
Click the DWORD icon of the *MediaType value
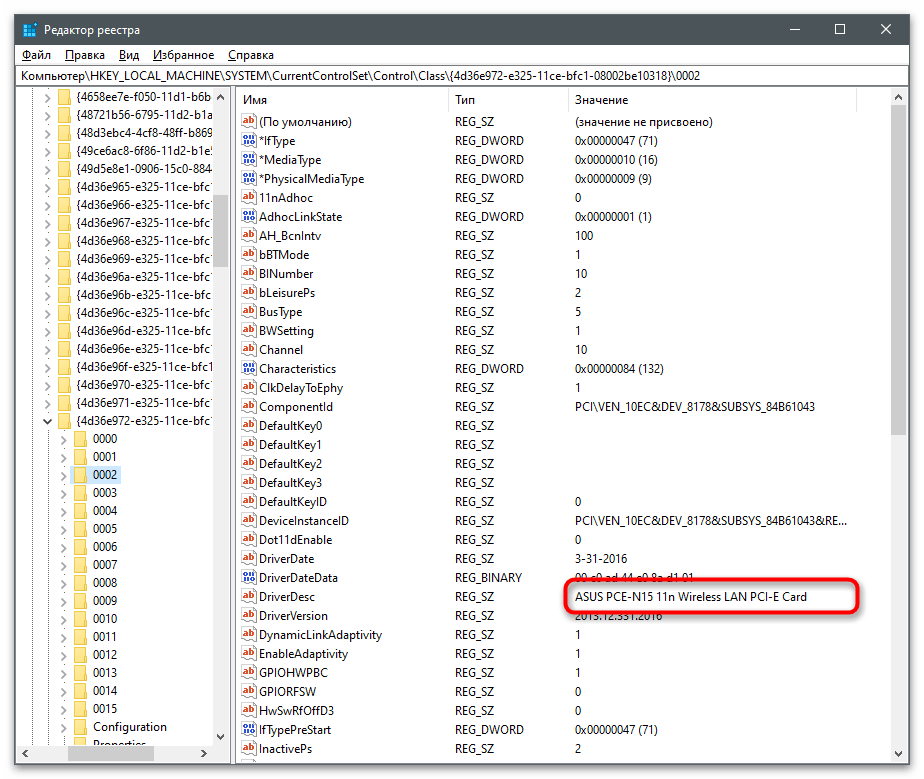point(249,159)
